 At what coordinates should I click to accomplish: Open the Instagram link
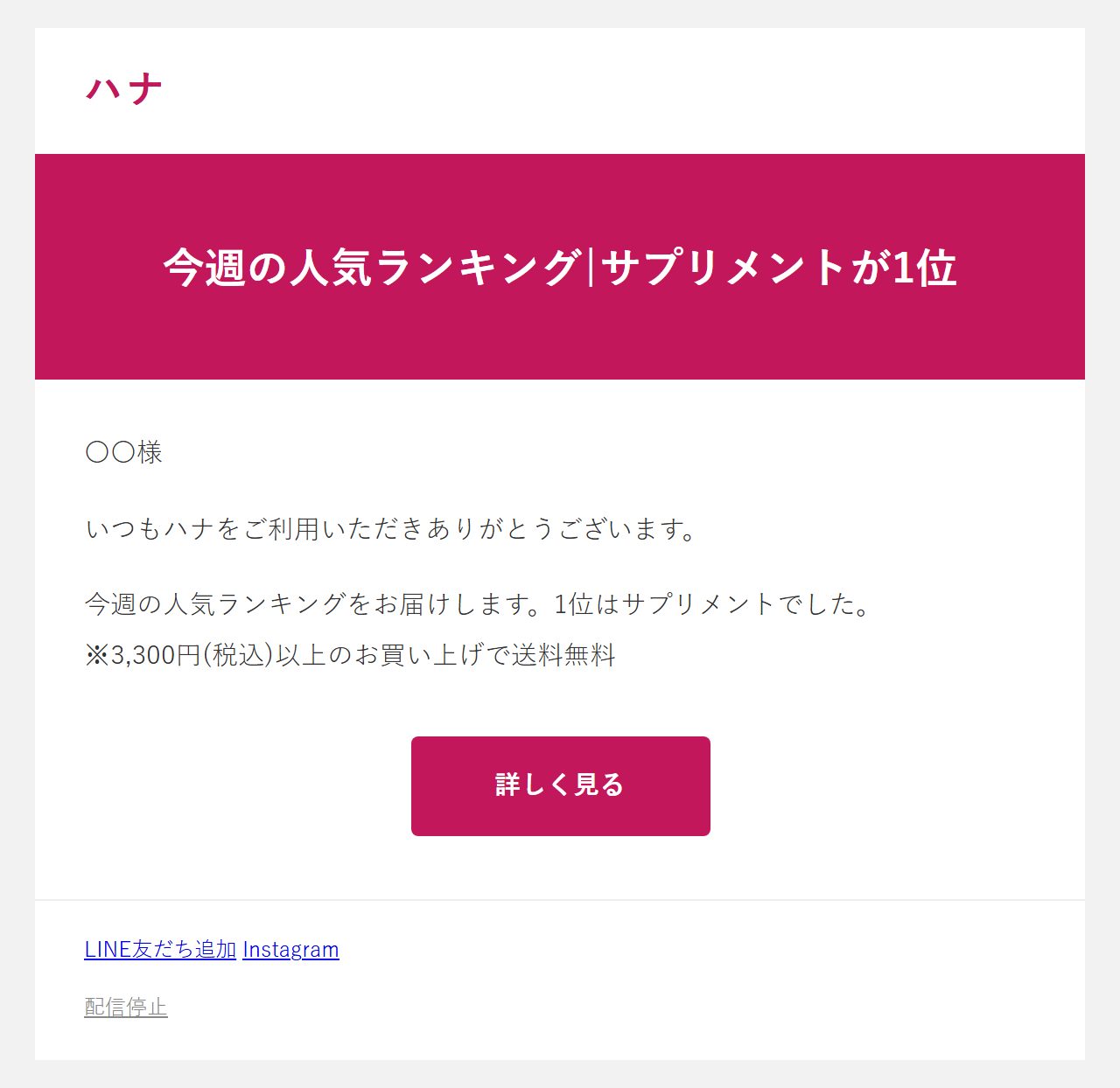point(290,949)
